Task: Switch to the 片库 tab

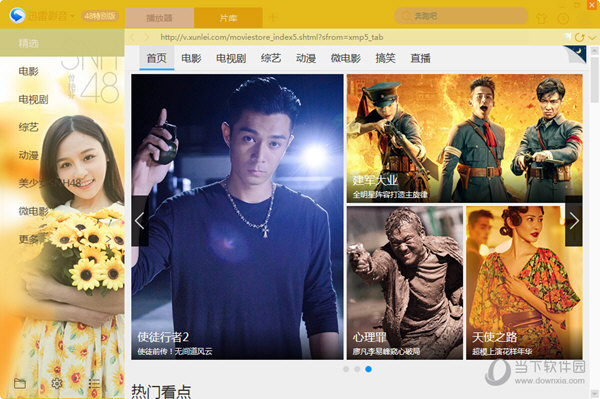Action: coord(228,18)
